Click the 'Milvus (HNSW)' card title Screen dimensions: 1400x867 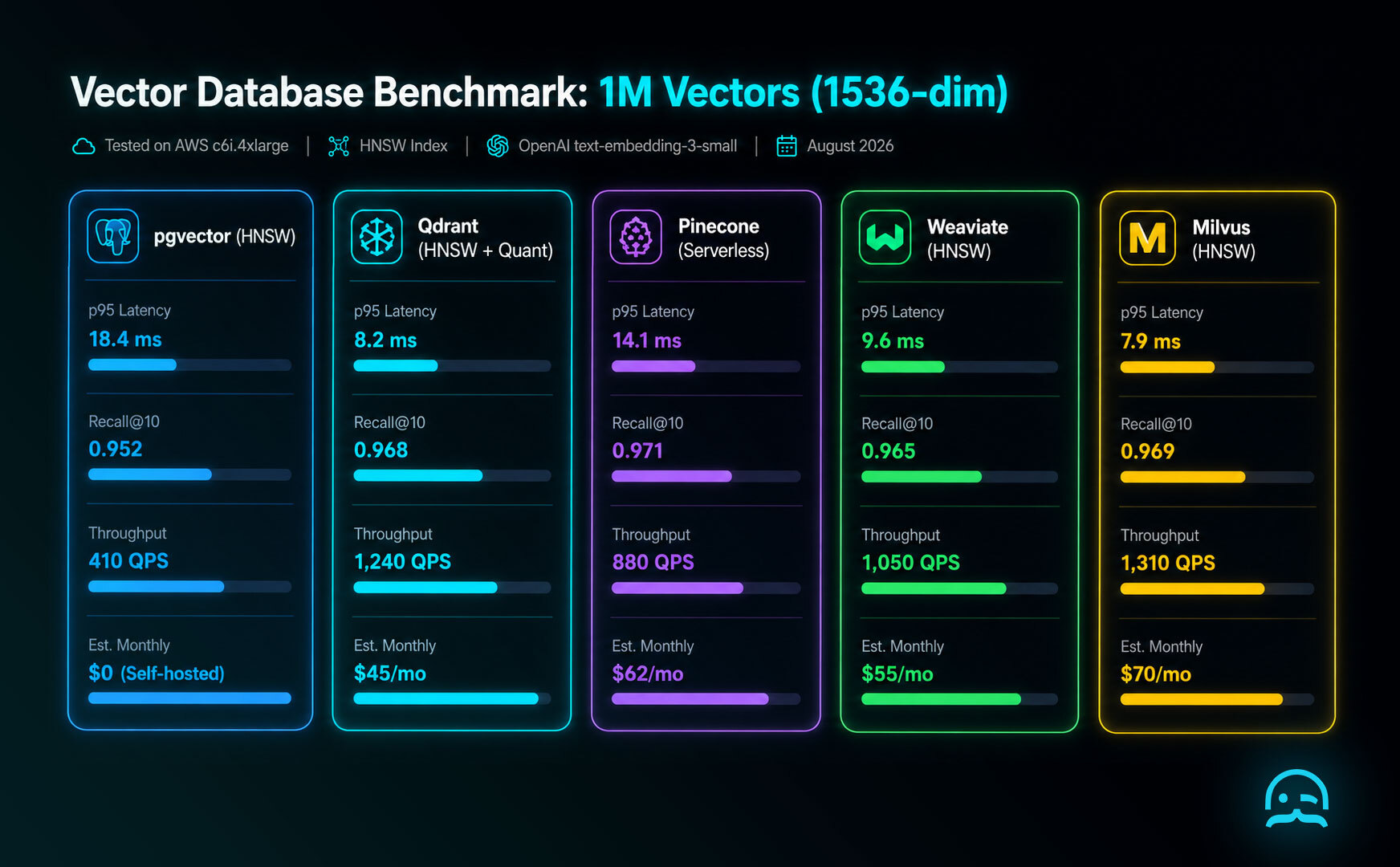tap(1223, 239)
